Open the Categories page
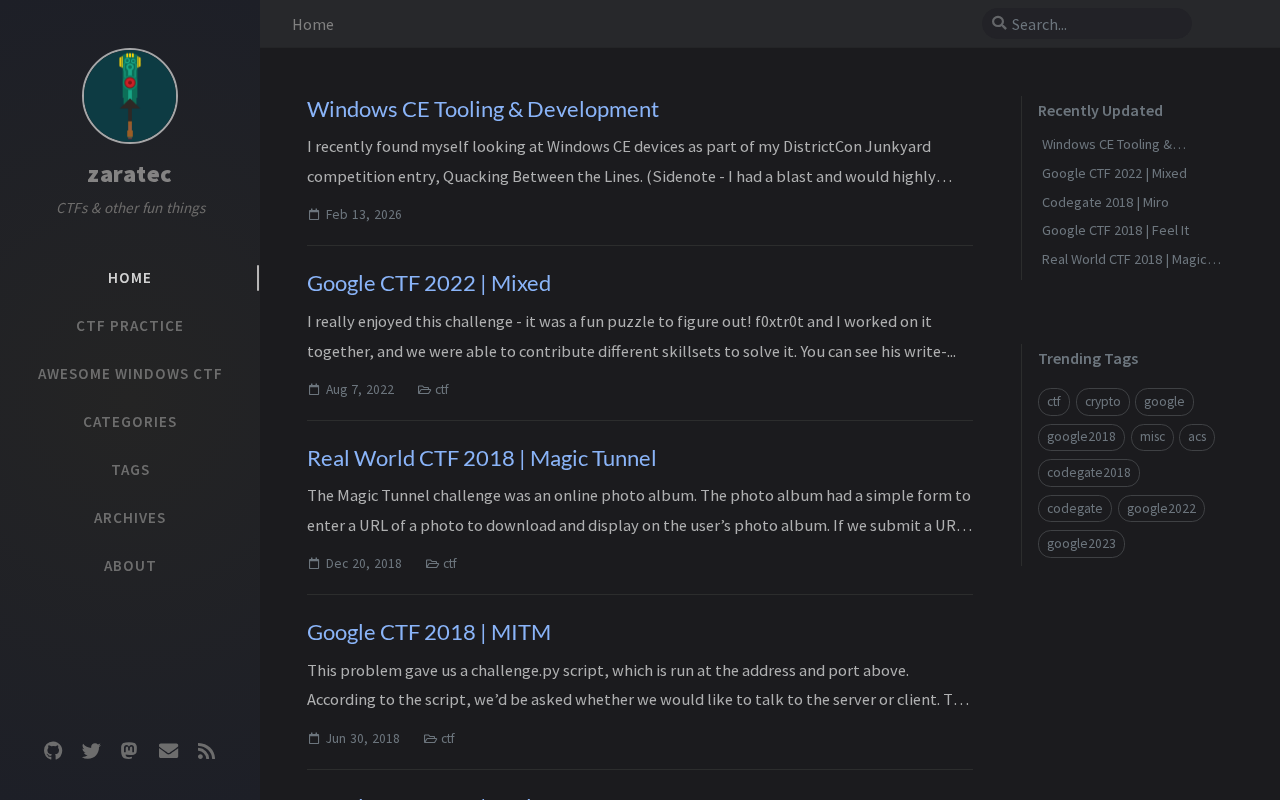 (x=130, y=422)
